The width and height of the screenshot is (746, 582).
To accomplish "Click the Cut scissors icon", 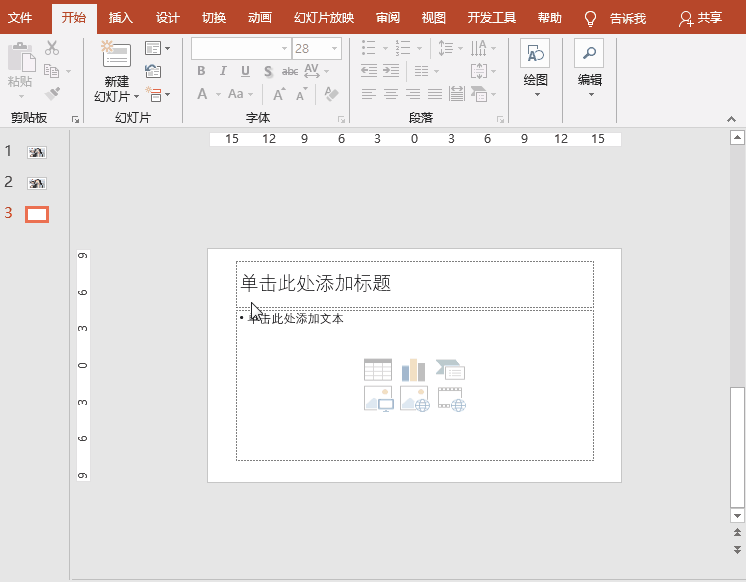I will coord(52,48).
